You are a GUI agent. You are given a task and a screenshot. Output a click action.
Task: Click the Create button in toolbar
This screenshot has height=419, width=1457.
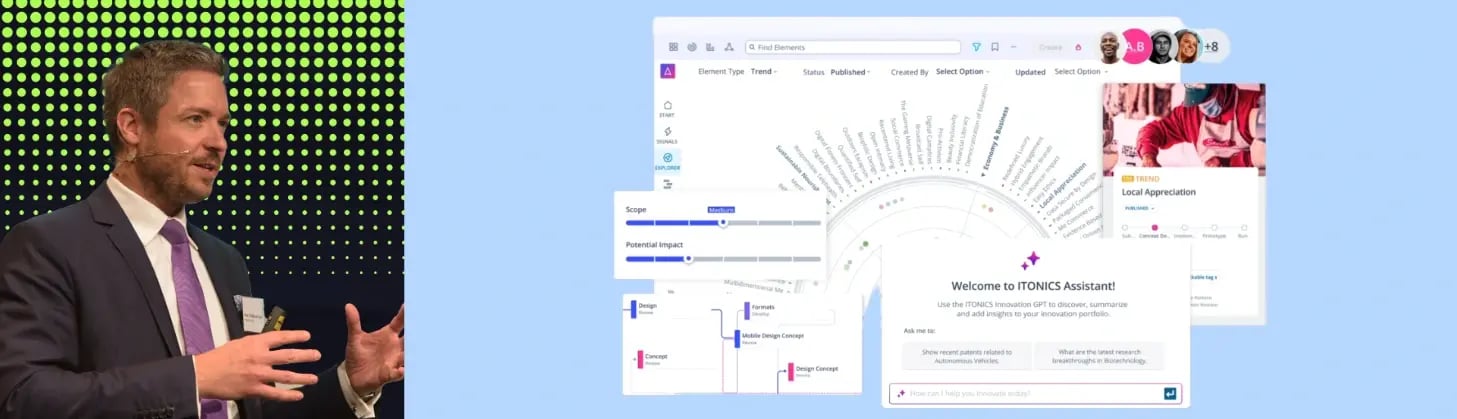click(1050, 47)
